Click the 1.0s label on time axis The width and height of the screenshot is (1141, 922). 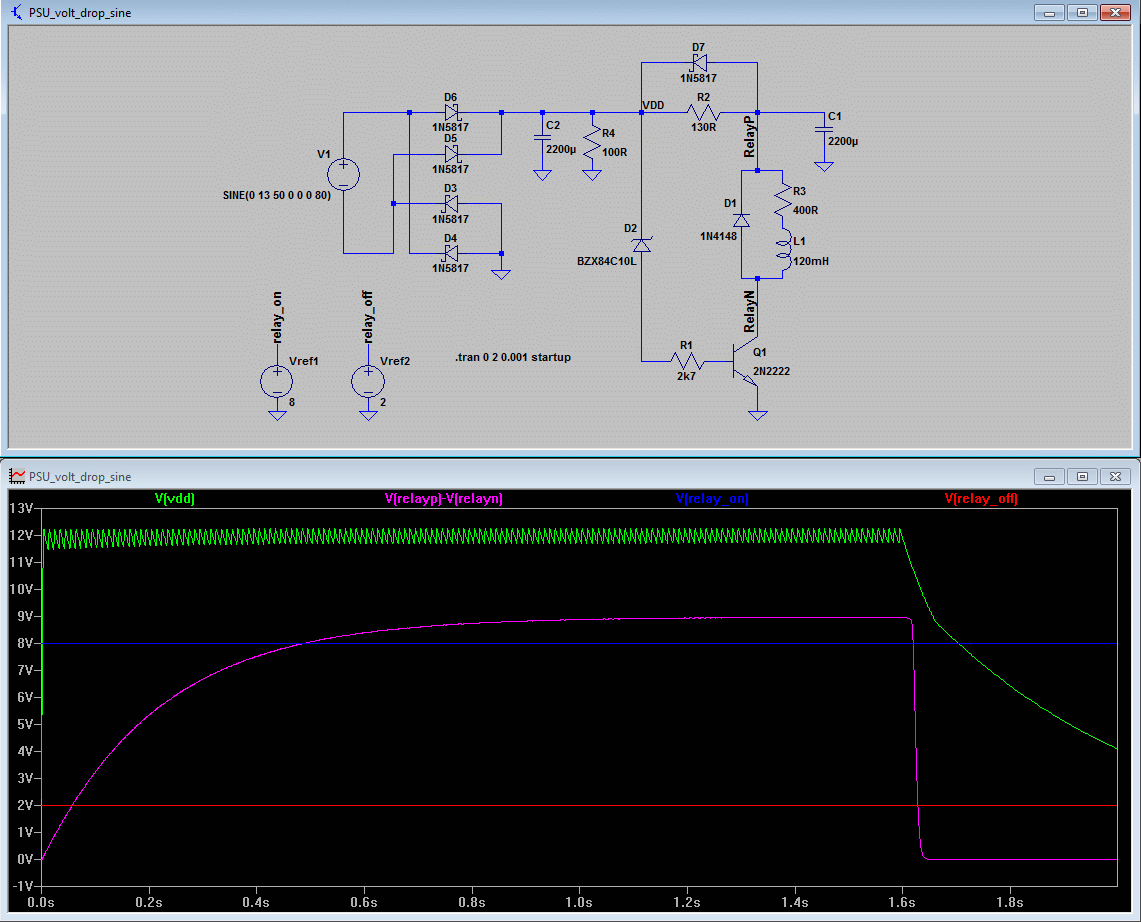click(579, 901)
